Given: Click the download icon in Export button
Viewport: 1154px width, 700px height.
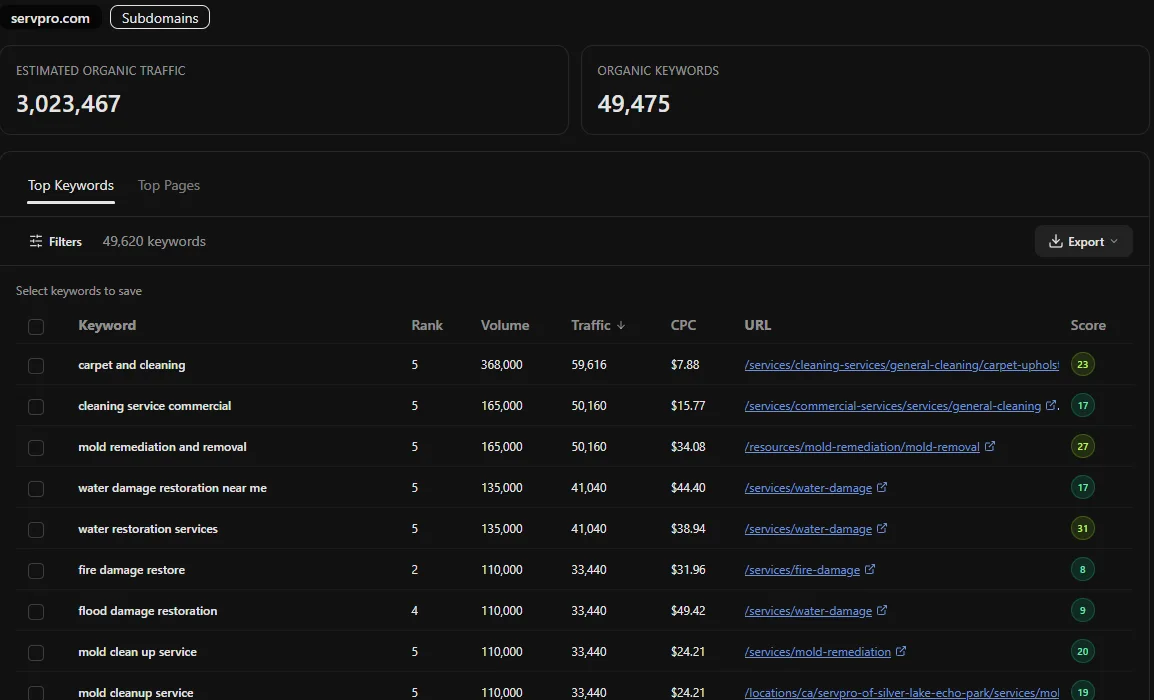Looking at the screenshot, I should coord(1055,241).
